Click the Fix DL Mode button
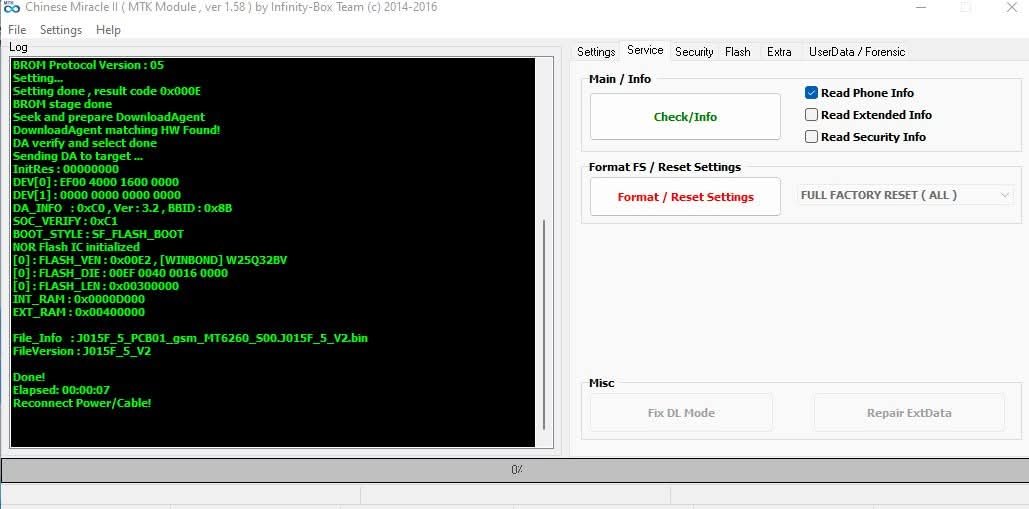This screenshot has width=1029, height=509. 681,413
